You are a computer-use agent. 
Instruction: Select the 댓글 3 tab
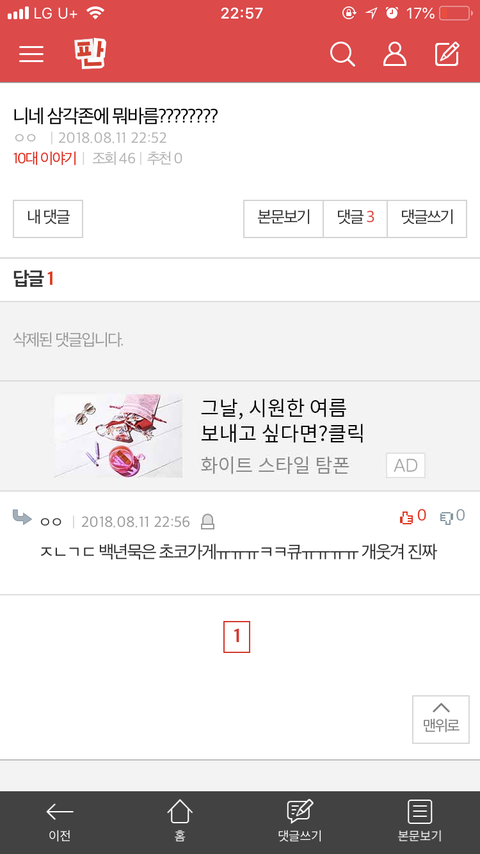click(x=355, y=219)
